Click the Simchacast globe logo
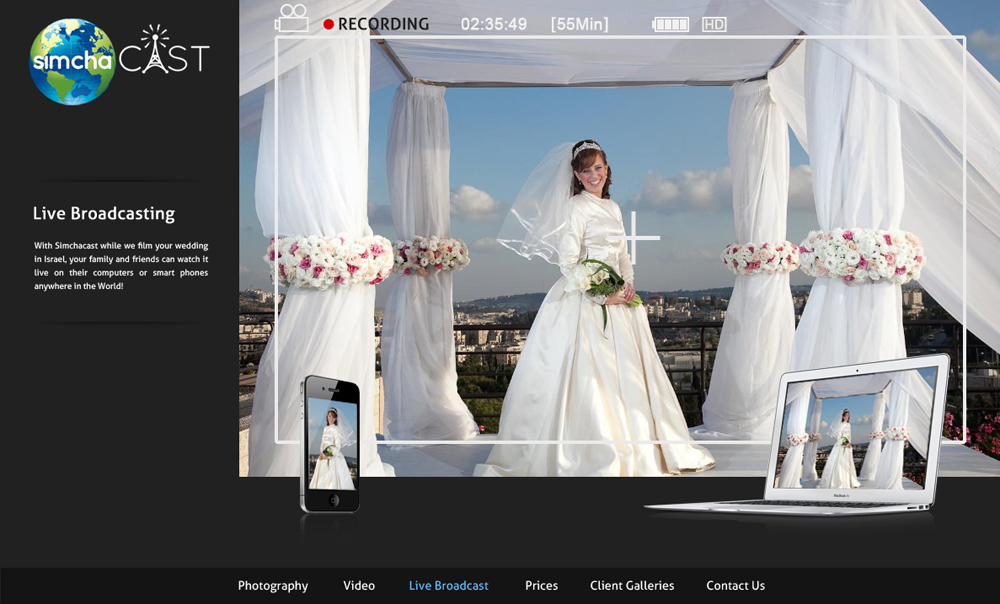 (x=72, y=62)
